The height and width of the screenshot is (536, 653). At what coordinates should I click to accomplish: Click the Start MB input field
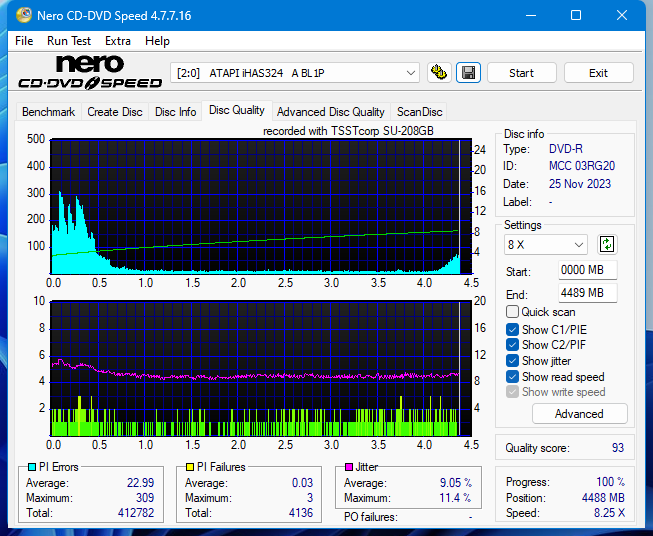(588, 270)
